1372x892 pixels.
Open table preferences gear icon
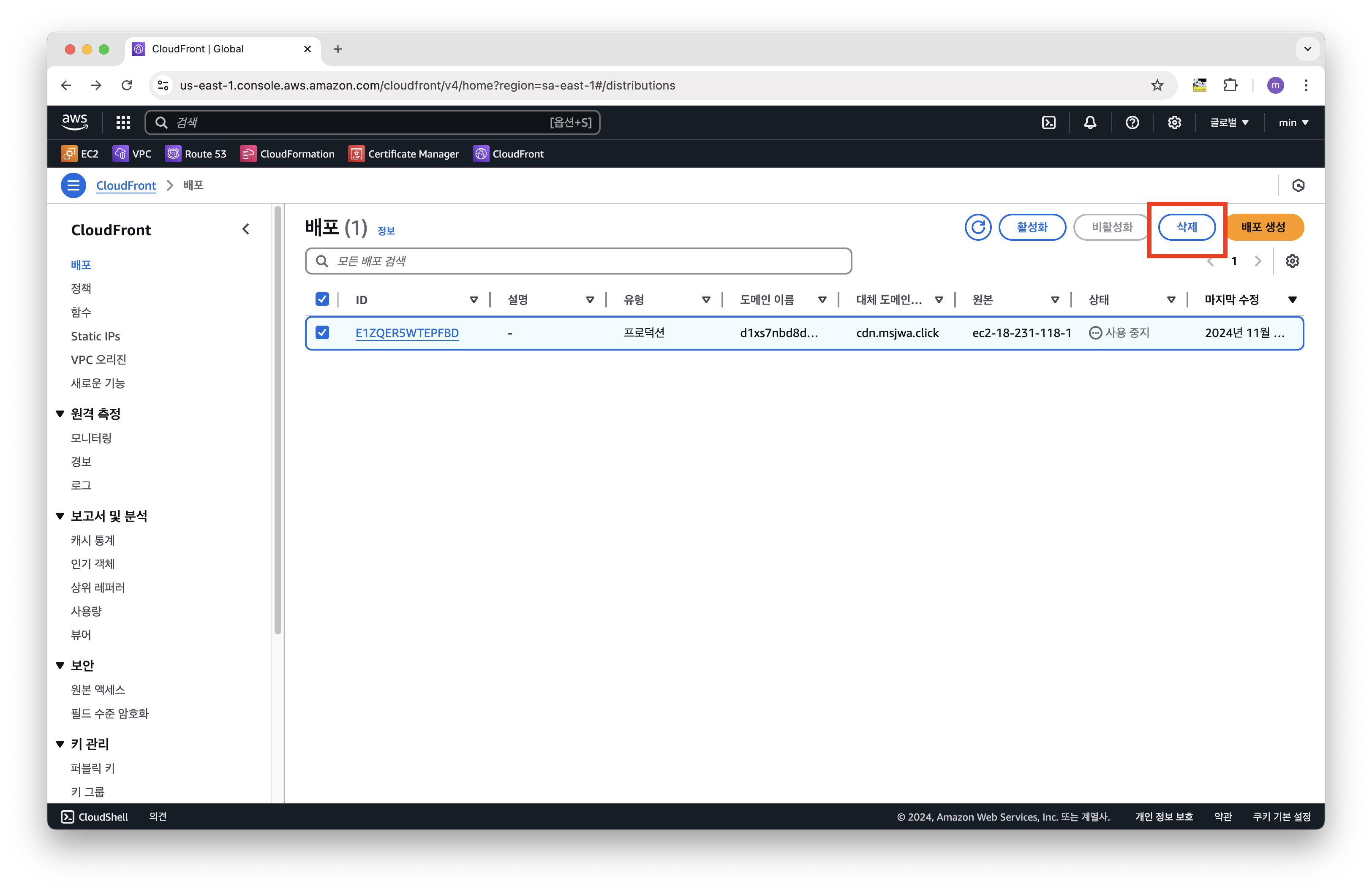click(x=1292, y=261)
